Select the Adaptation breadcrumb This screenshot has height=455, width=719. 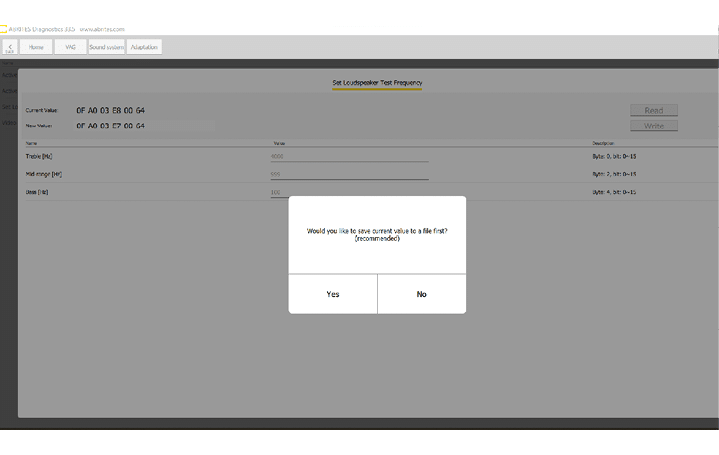pos(144,47)
